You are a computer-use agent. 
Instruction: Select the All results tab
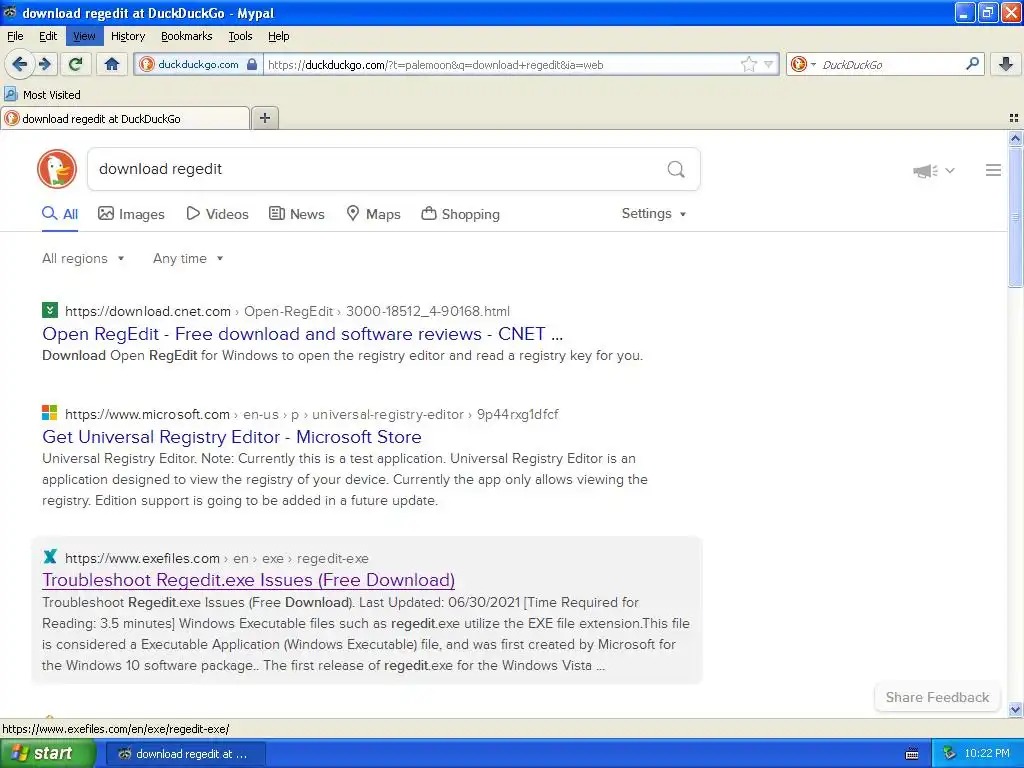[60, 214]
